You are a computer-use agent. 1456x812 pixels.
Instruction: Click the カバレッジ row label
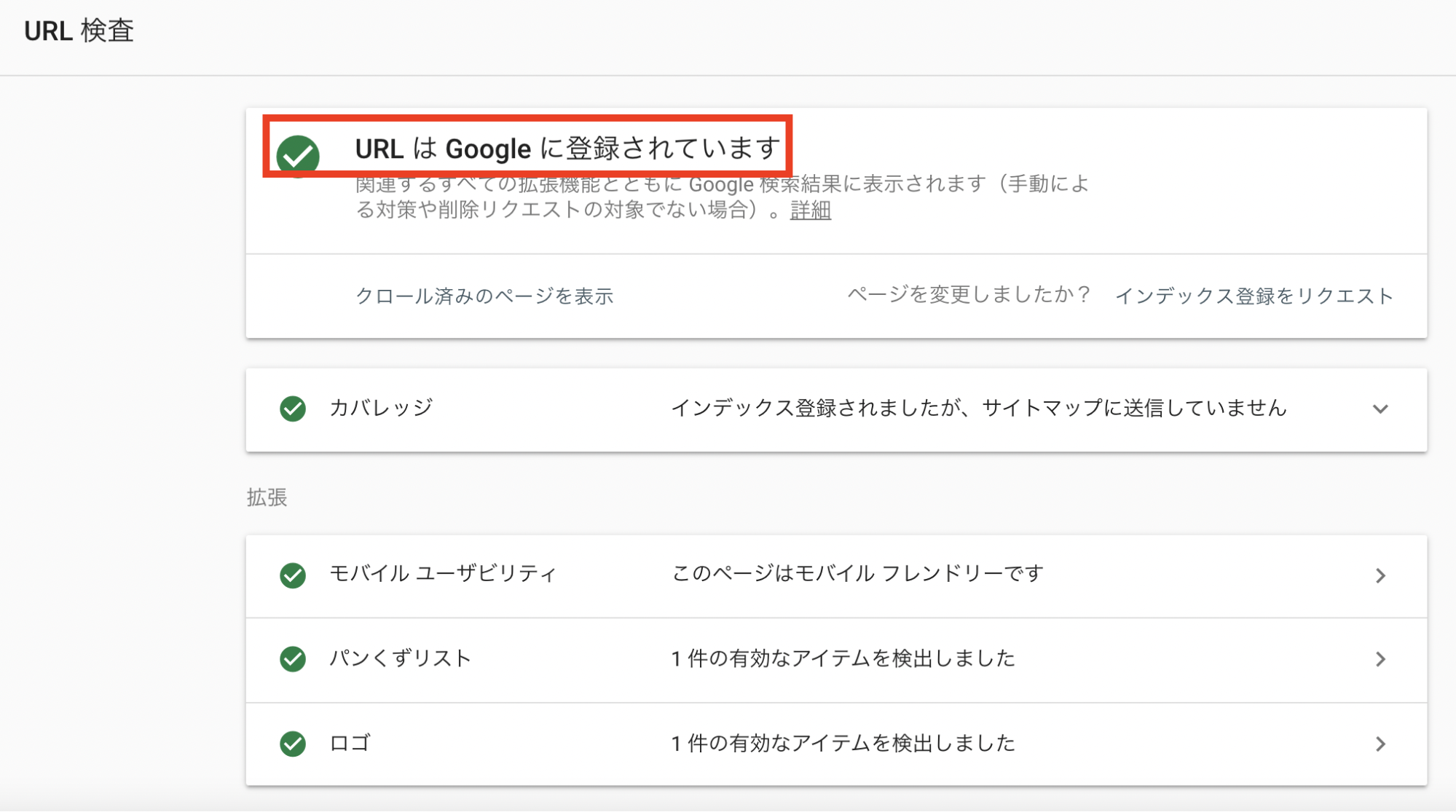(381, 408)
